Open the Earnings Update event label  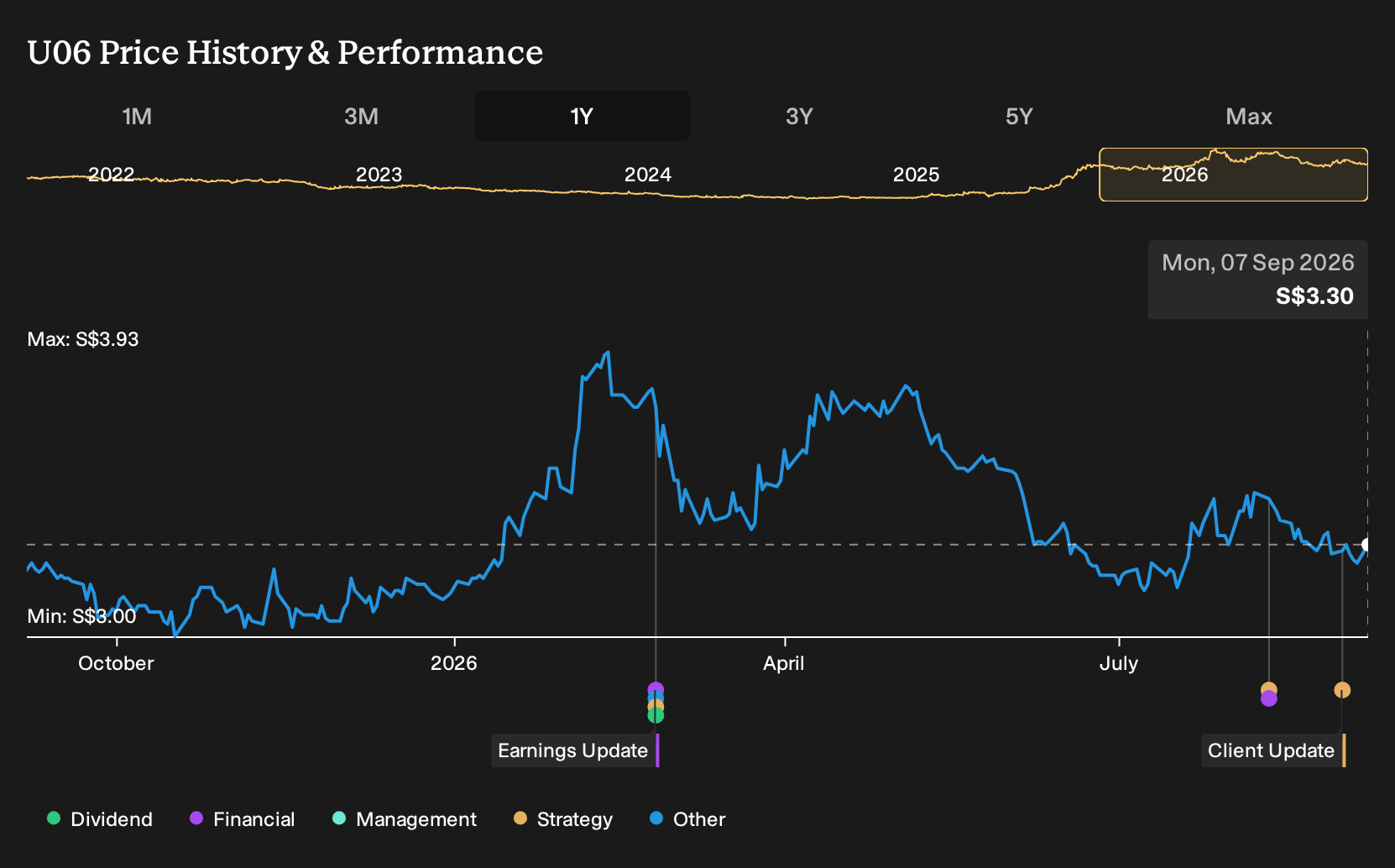(x=575, y=750)
